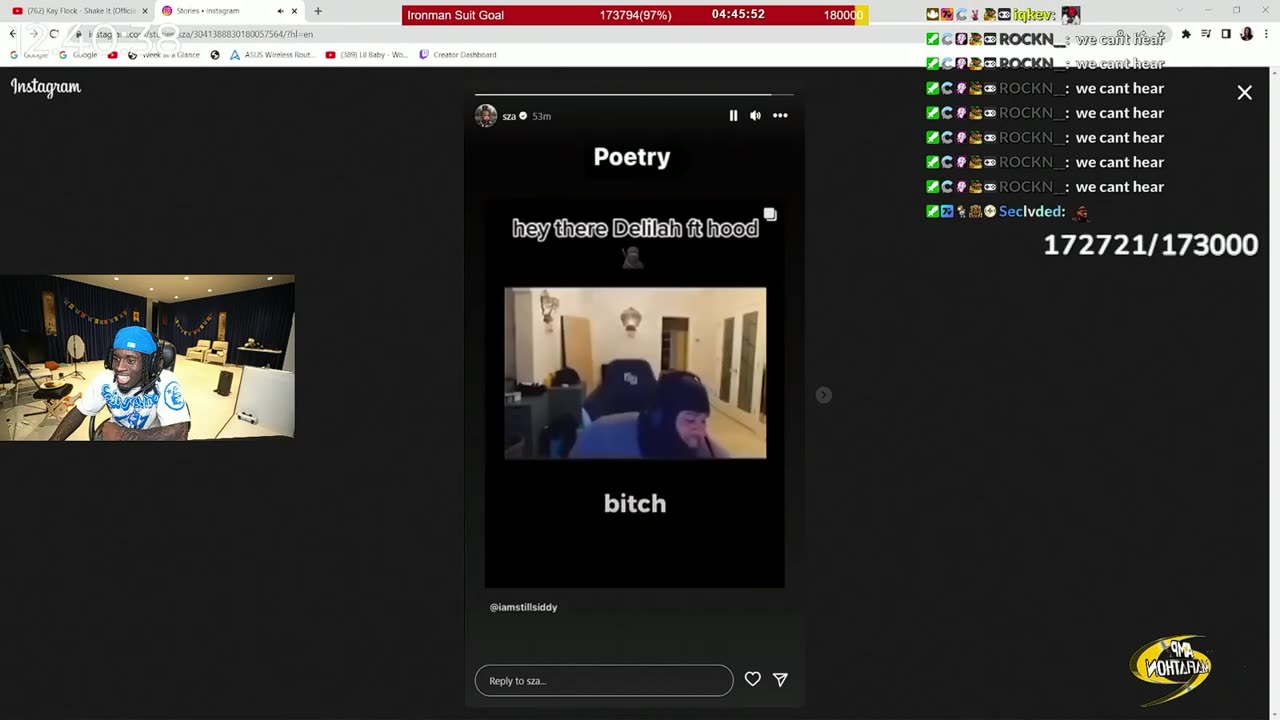Open the story three-dot options menu
The image size is (1280, 720).
(780, 116)
